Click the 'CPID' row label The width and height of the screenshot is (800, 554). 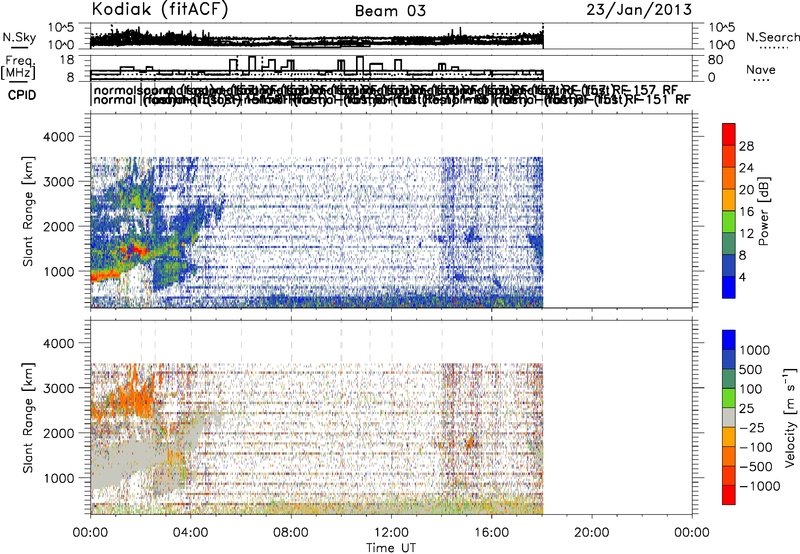(22, 95)
